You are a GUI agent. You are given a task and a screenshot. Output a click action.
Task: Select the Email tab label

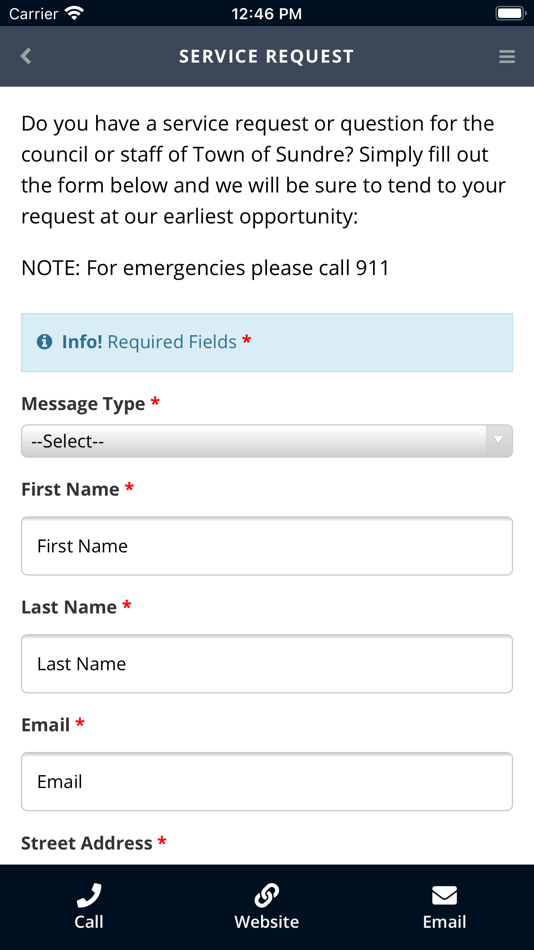click(444, 922)
